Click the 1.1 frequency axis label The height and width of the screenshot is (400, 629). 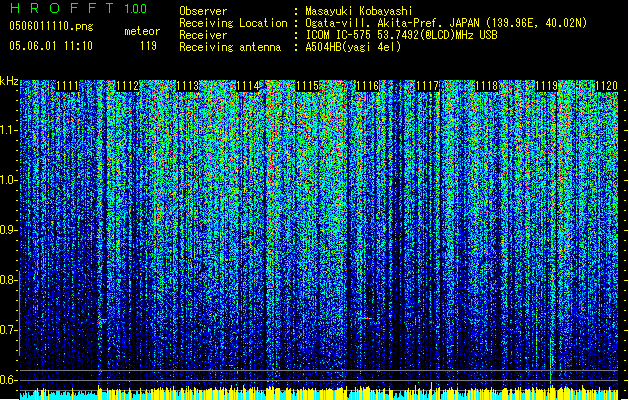click(x=8, y=130)
